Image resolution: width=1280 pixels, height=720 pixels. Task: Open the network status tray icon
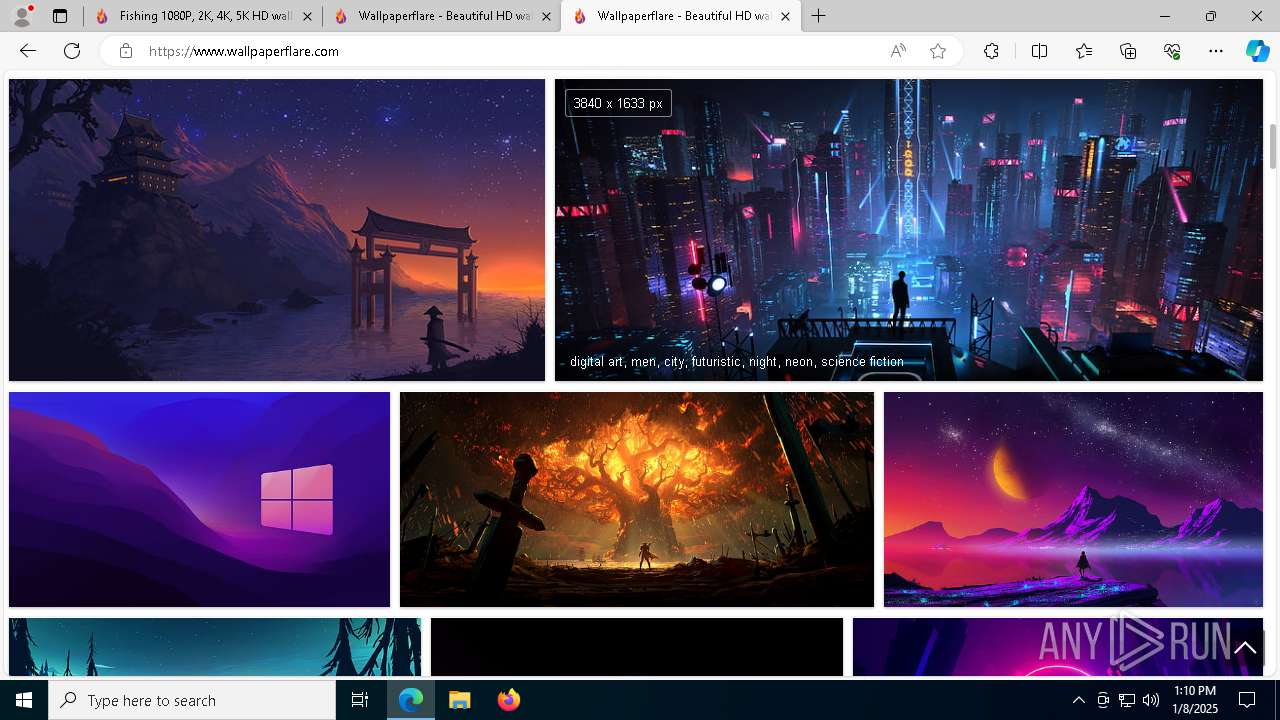click(x=1127, y=700)
